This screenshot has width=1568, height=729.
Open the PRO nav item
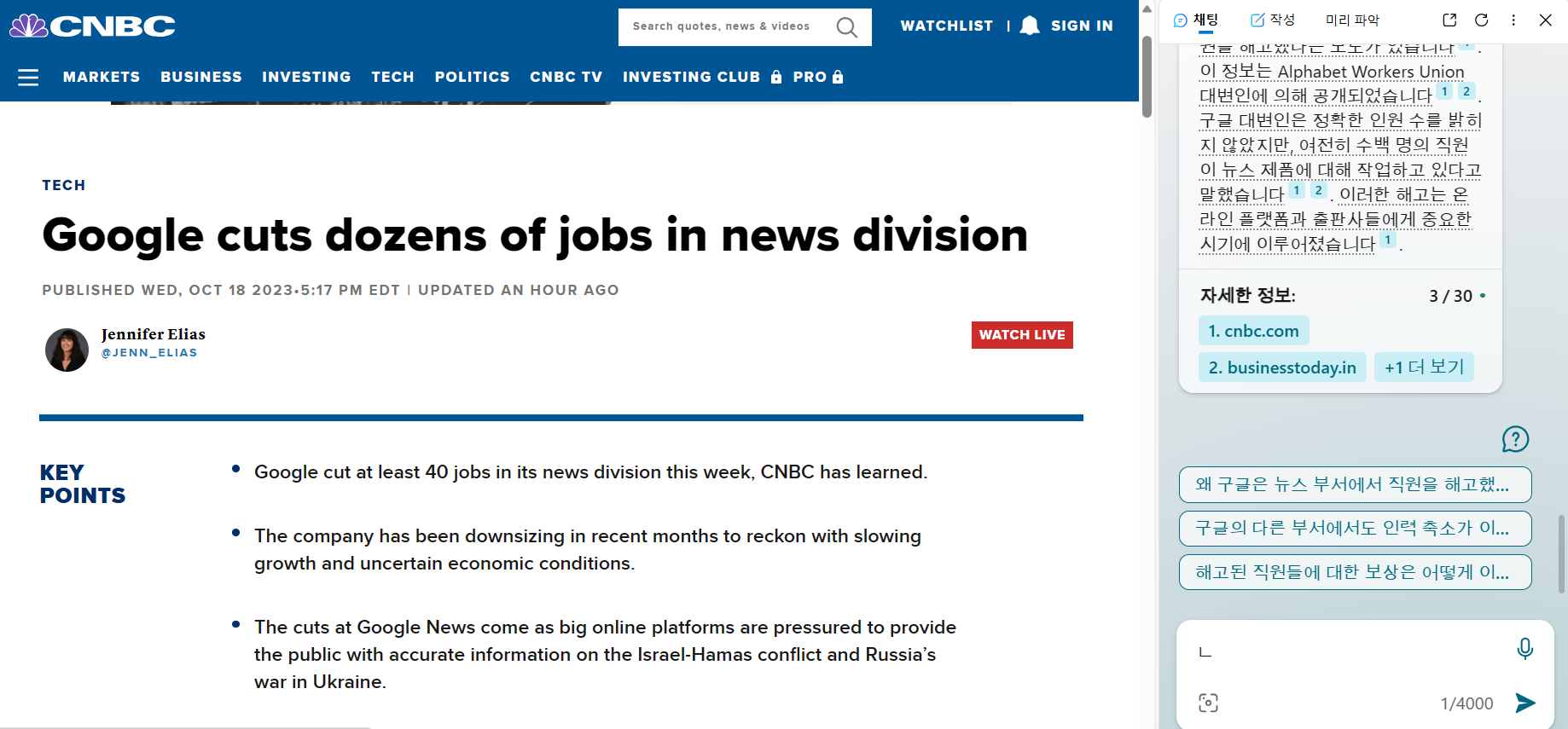point(810,77)
